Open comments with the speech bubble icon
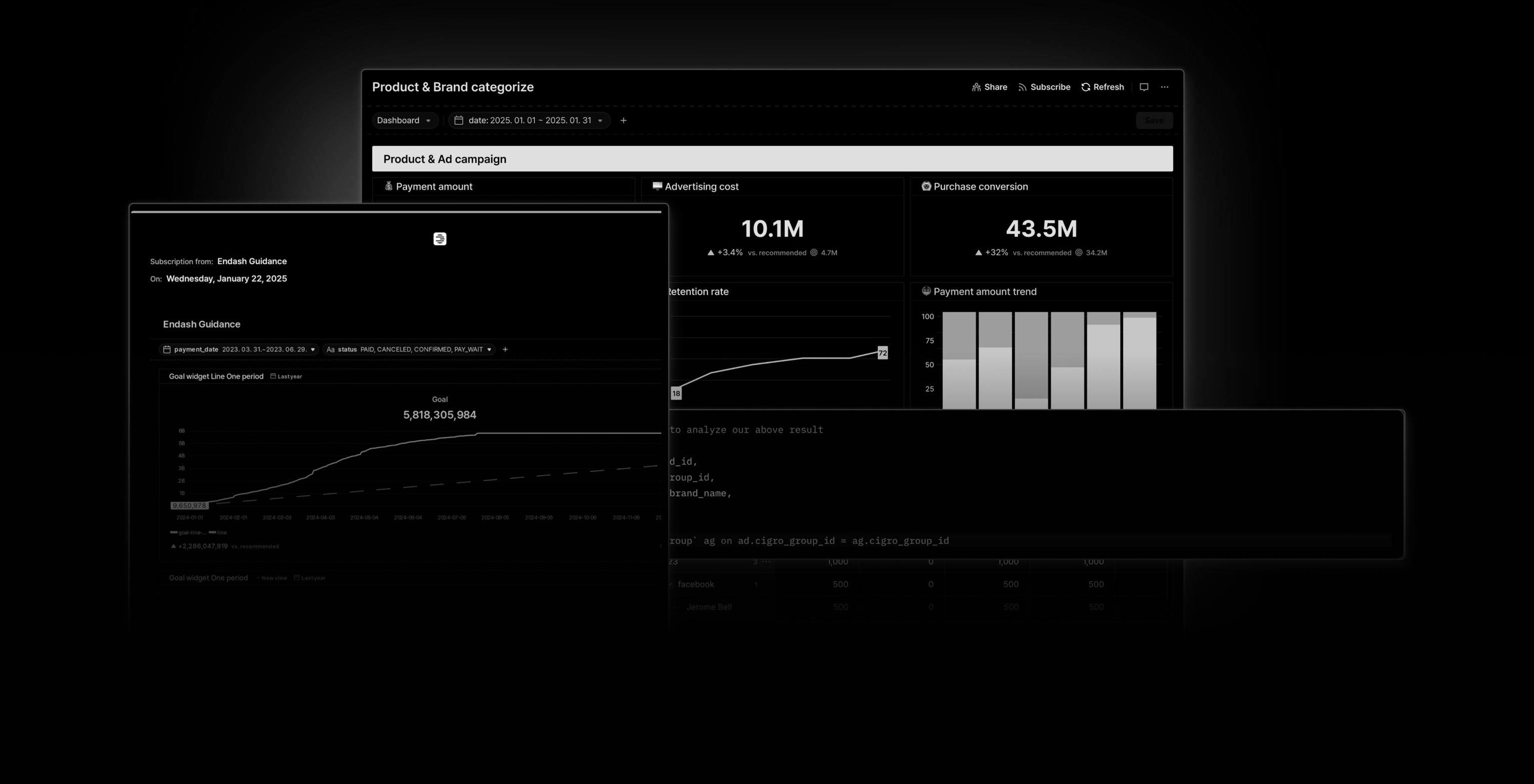The width and height of the screenshot is (1534, 784). [1144, 87]
